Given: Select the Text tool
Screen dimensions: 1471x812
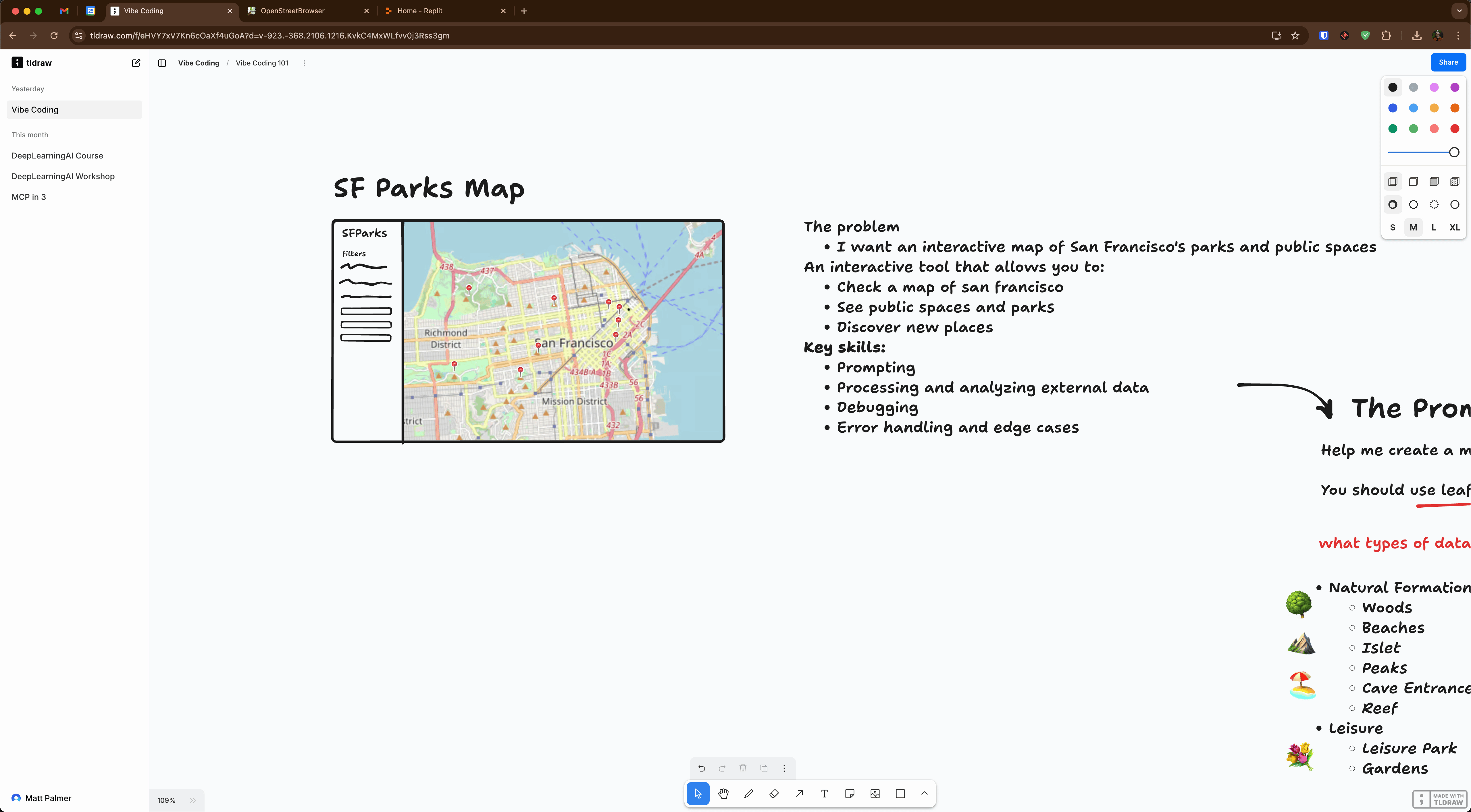Looking at the screenshot, I should 824,793.
